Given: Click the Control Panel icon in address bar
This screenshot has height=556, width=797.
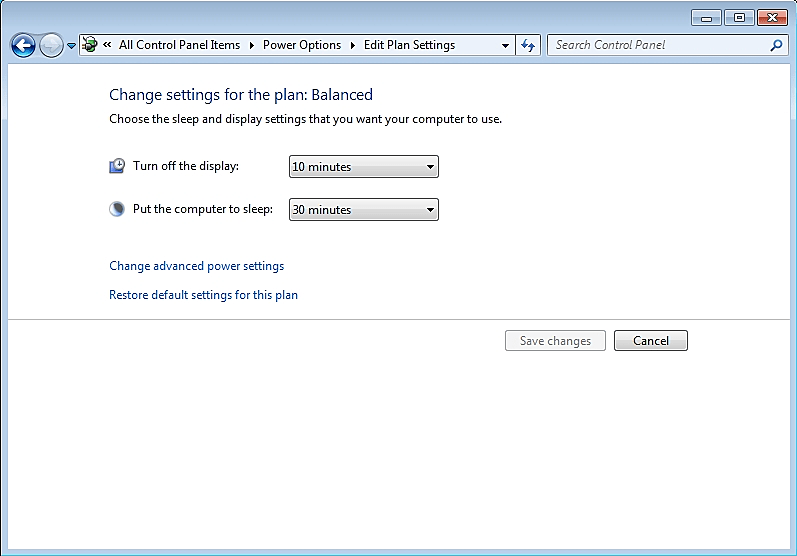Looking at the screenshot, I should (x=90, y=45).
